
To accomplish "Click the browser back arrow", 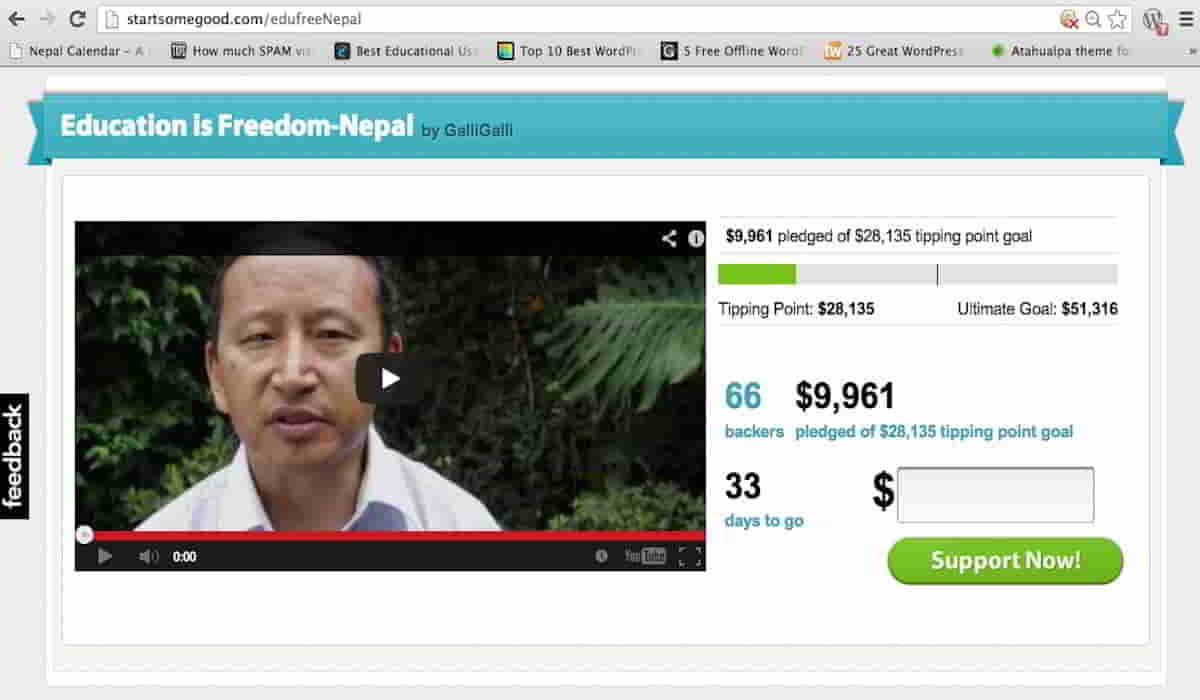I will coord(16,19).
